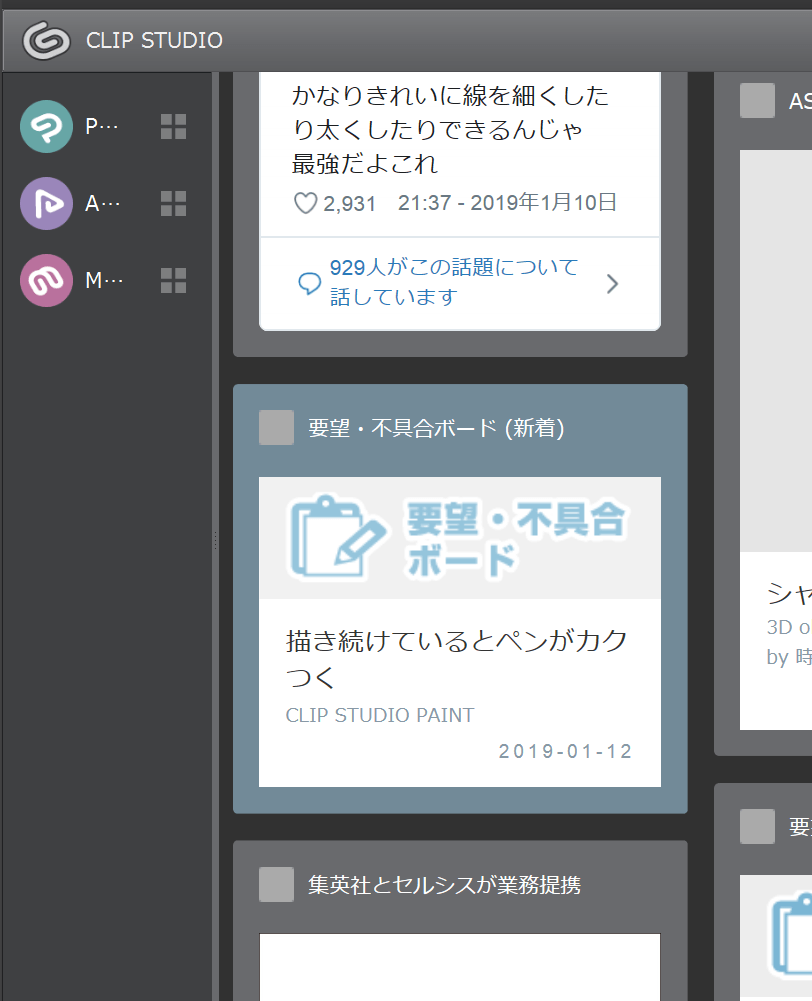
Task: Click the CLIP STUDIO title text
Action: (154, 40)
